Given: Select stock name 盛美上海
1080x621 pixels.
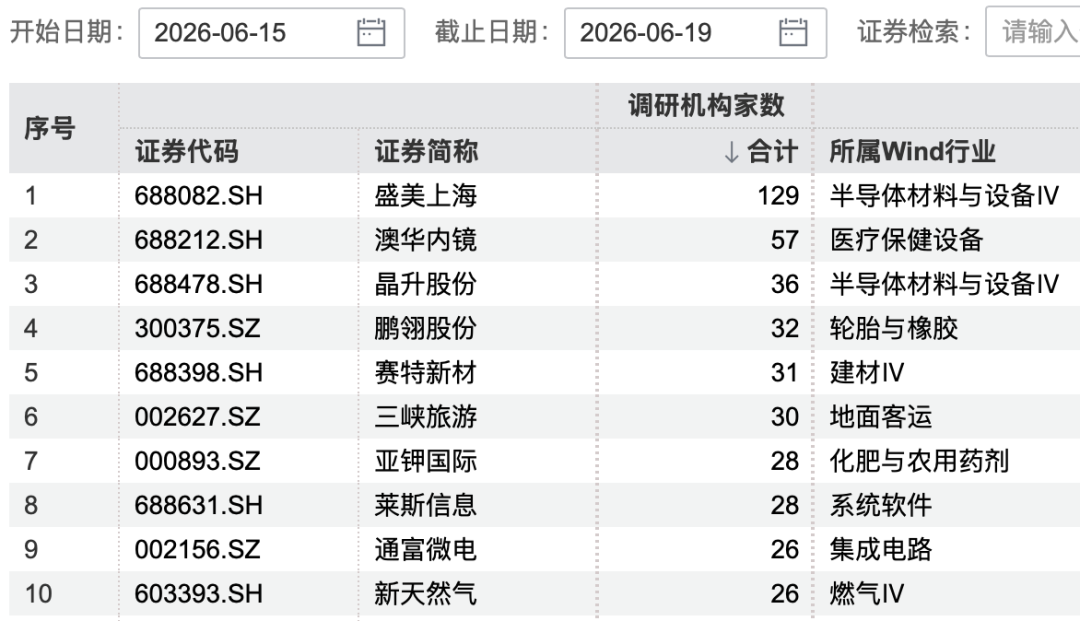Looking at the screenshot, I should (426, 196).
